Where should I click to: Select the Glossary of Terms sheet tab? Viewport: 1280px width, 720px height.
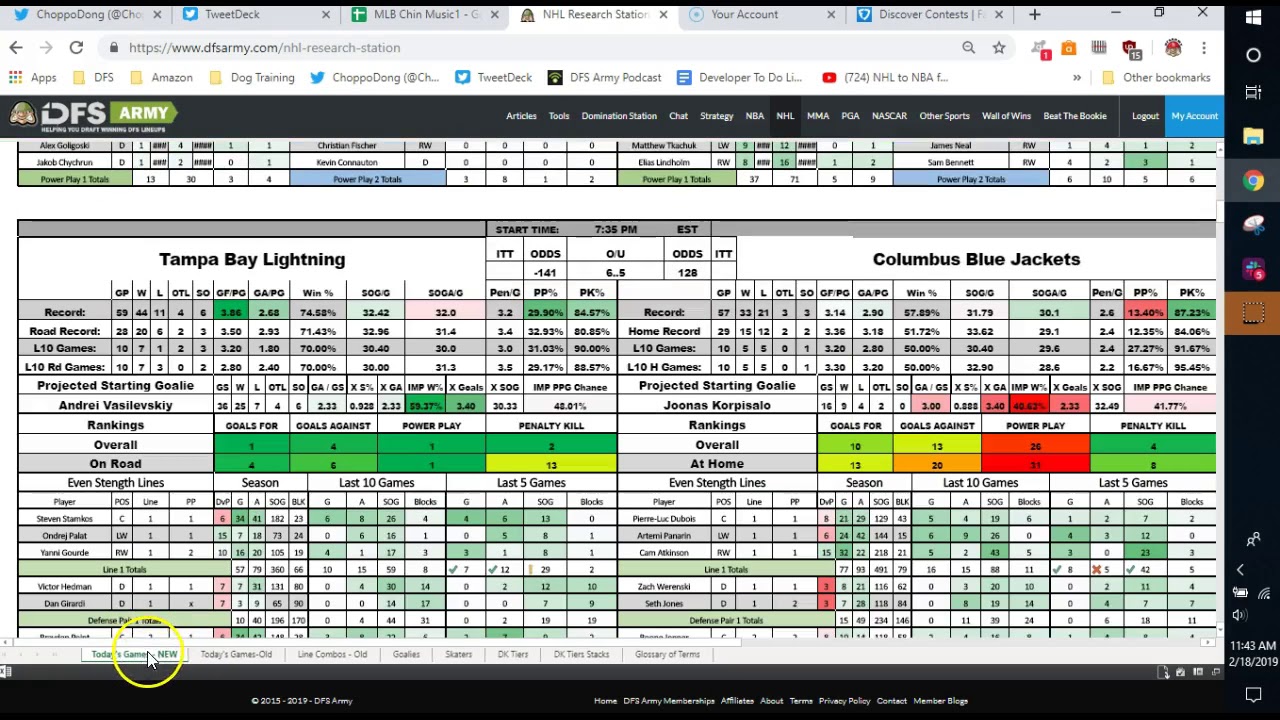pyautogui.click(x=667, y=654)
